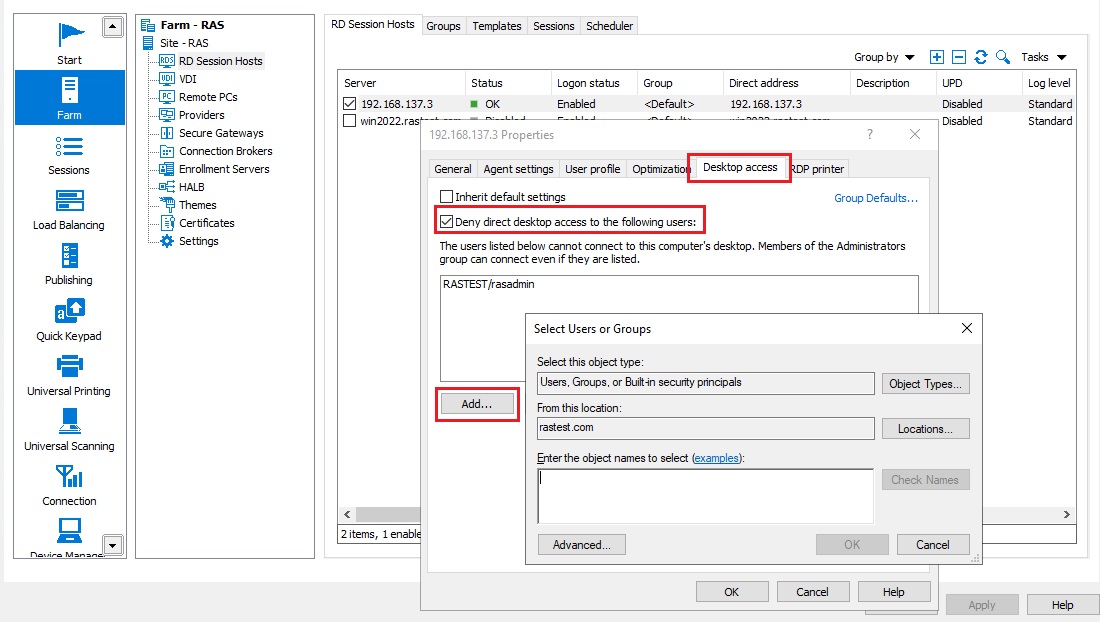
Task: Click the server list left scroll arrow
Action: coord(347,514)
